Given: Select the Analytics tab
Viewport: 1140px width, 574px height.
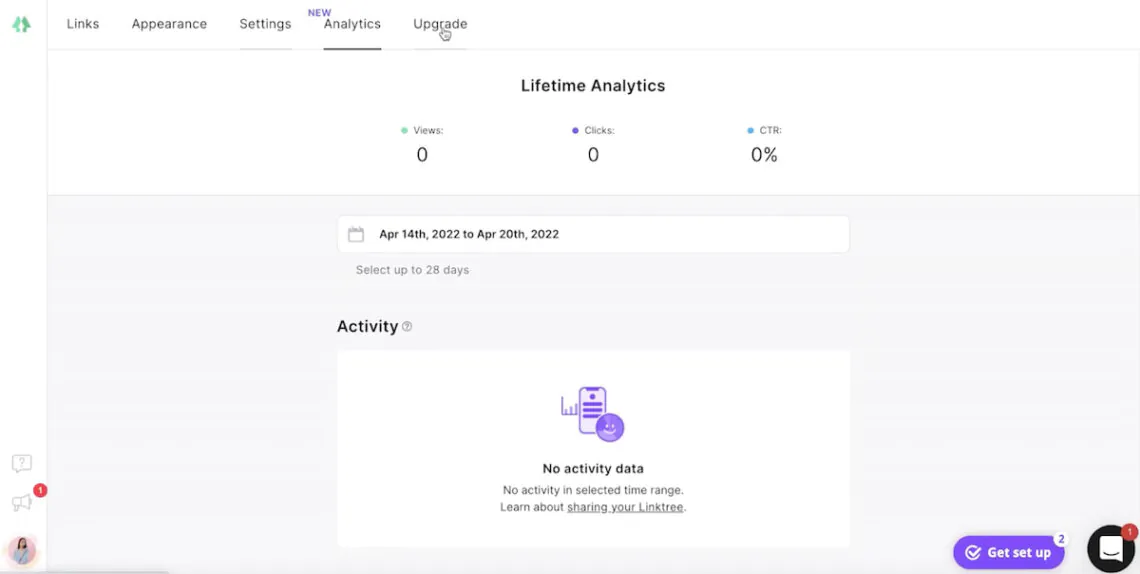Looking at the screenshot, I should tap(352, 24).
